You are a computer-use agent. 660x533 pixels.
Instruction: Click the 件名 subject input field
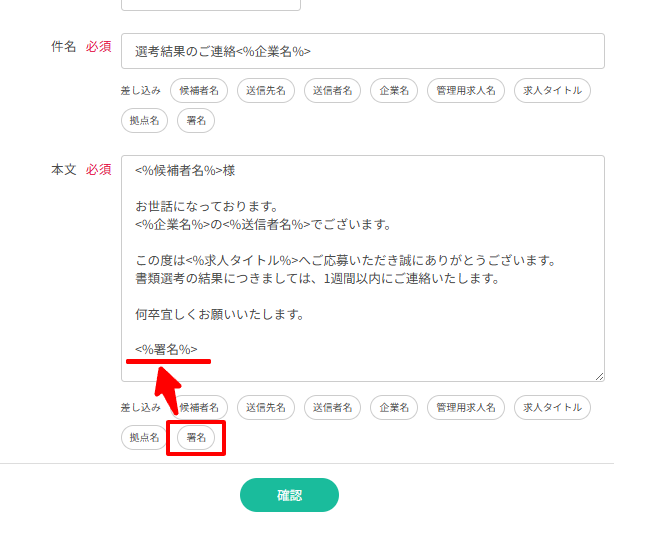click(x=362, y=51)
